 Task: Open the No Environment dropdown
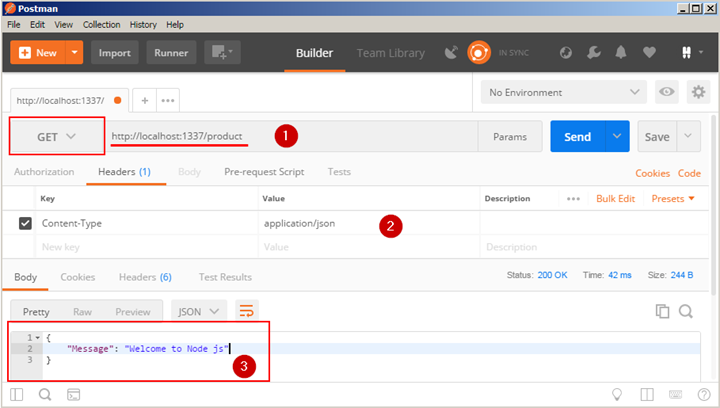pyautogui.click(x=563, y=92)
